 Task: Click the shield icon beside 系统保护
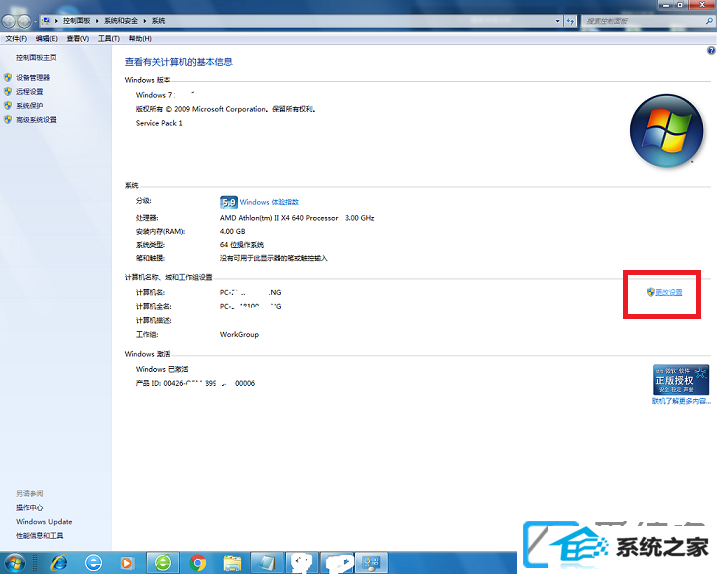tap(8, 106)
